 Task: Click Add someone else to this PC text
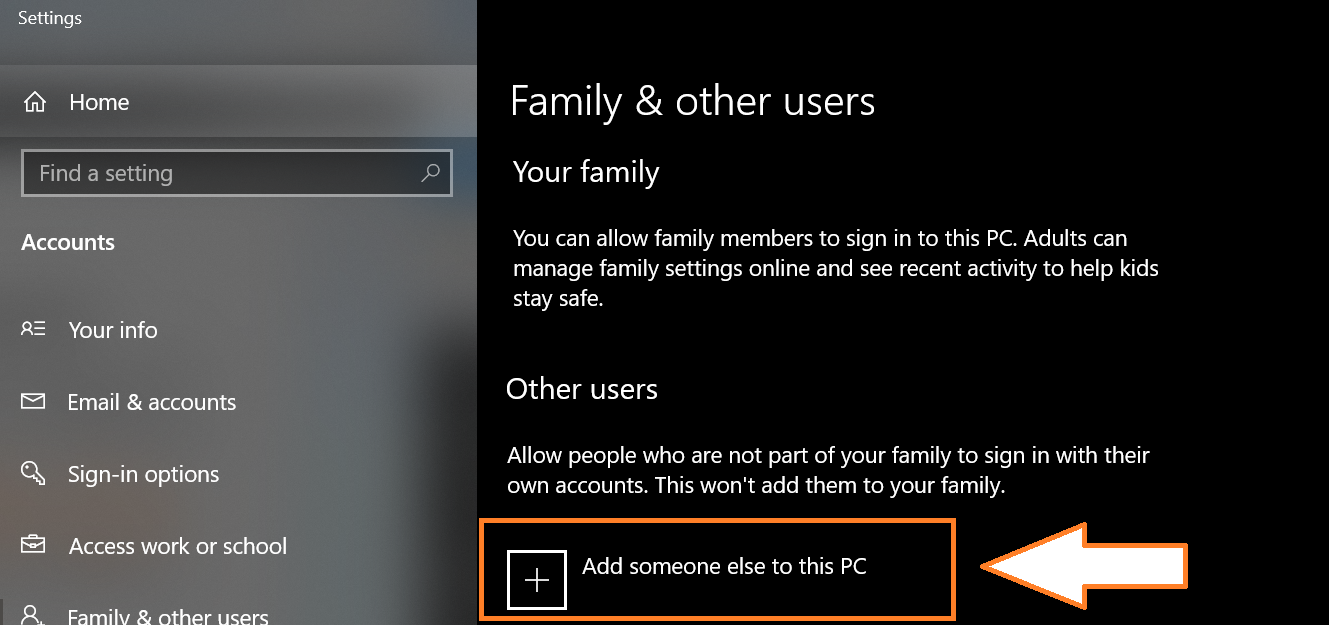(x=724, y=566)
